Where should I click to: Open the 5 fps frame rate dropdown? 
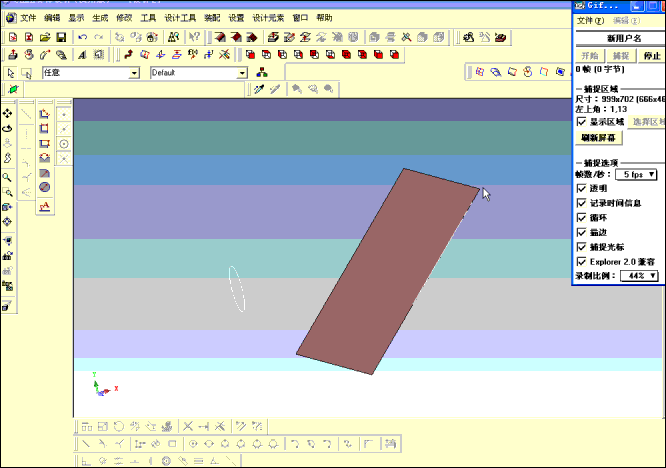636,175
